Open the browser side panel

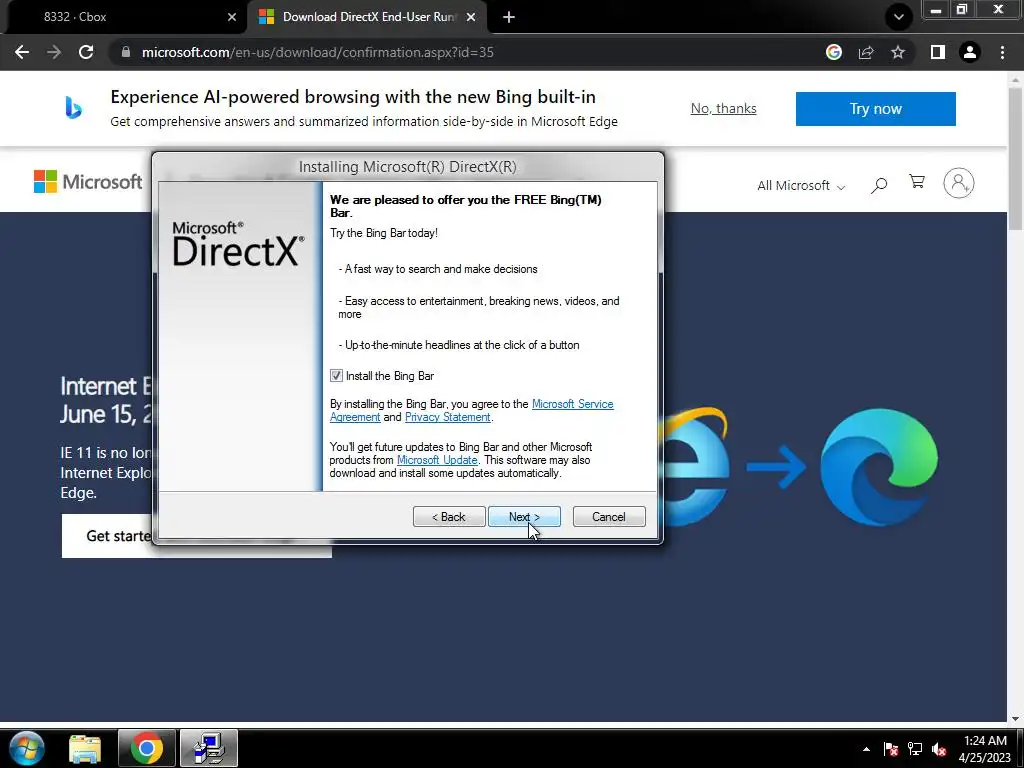(938, 52)
